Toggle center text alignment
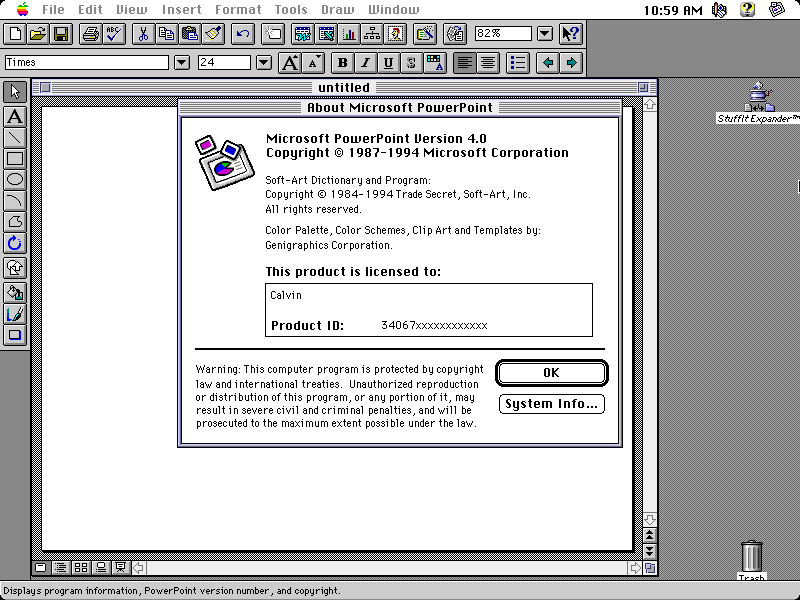 click(x=488, y=63)
